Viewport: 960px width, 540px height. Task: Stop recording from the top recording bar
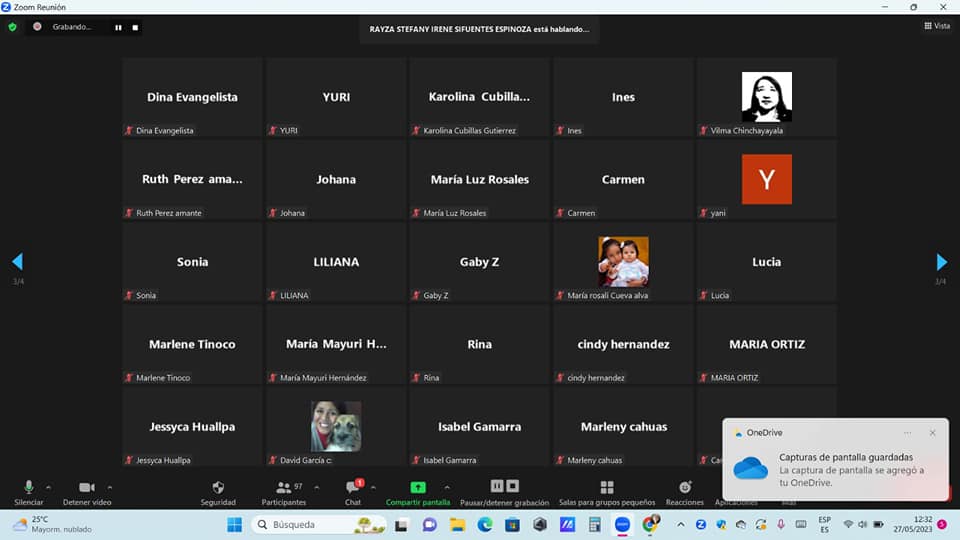coord(135,27)
